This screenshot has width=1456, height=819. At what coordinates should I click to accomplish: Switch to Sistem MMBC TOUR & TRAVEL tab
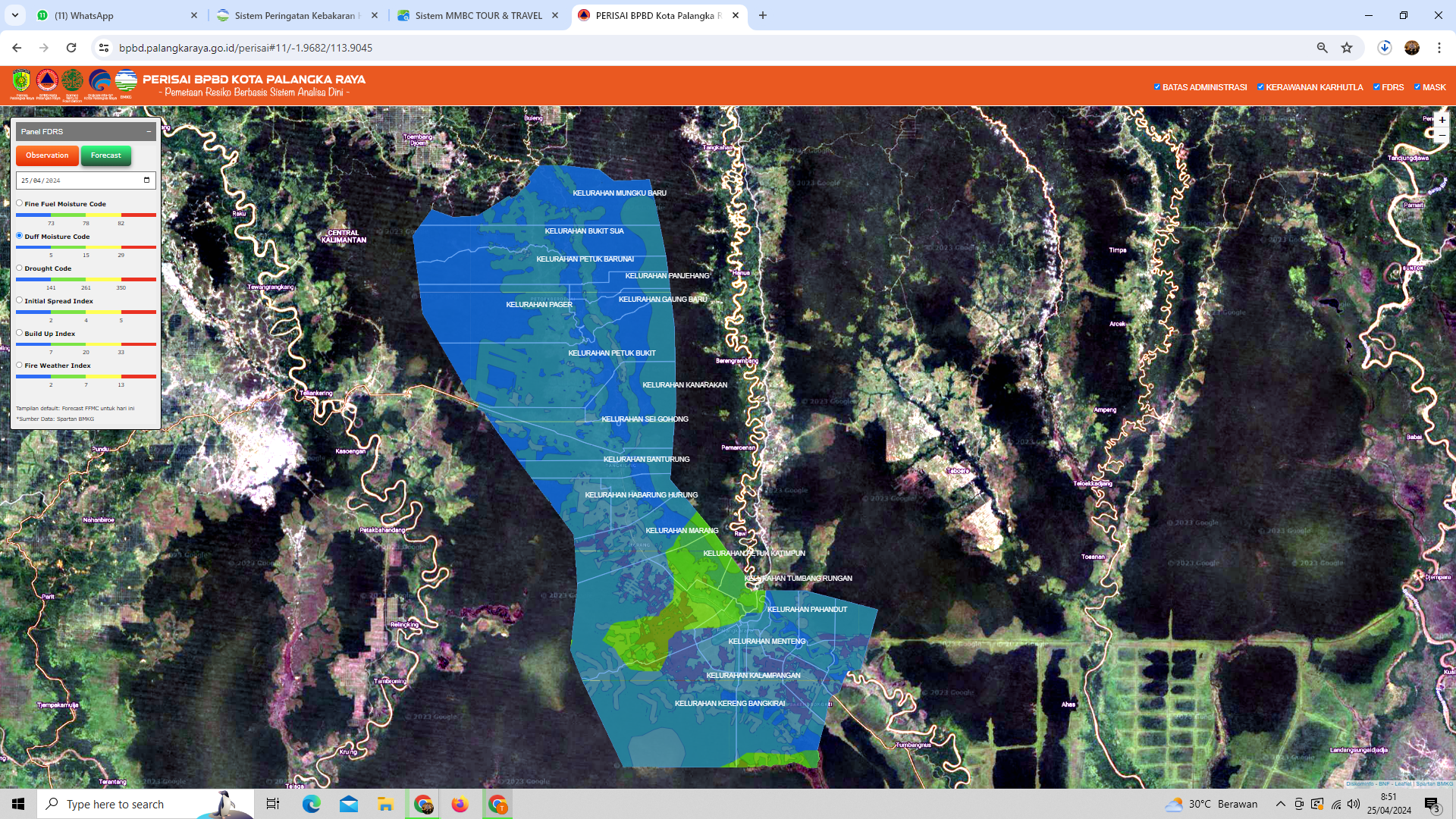coord(478,15)
